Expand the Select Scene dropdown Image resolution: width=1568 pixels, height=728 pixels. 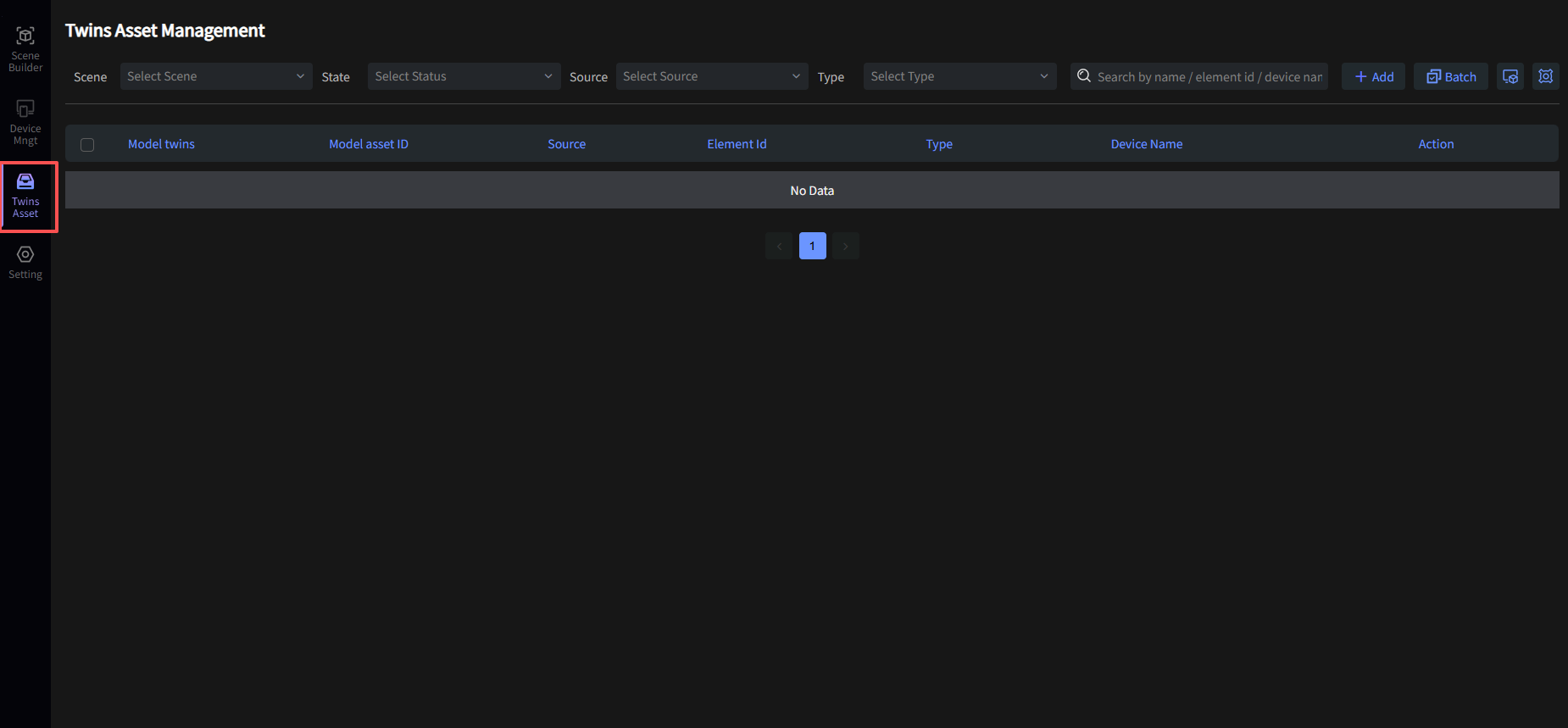click(216, 76)
